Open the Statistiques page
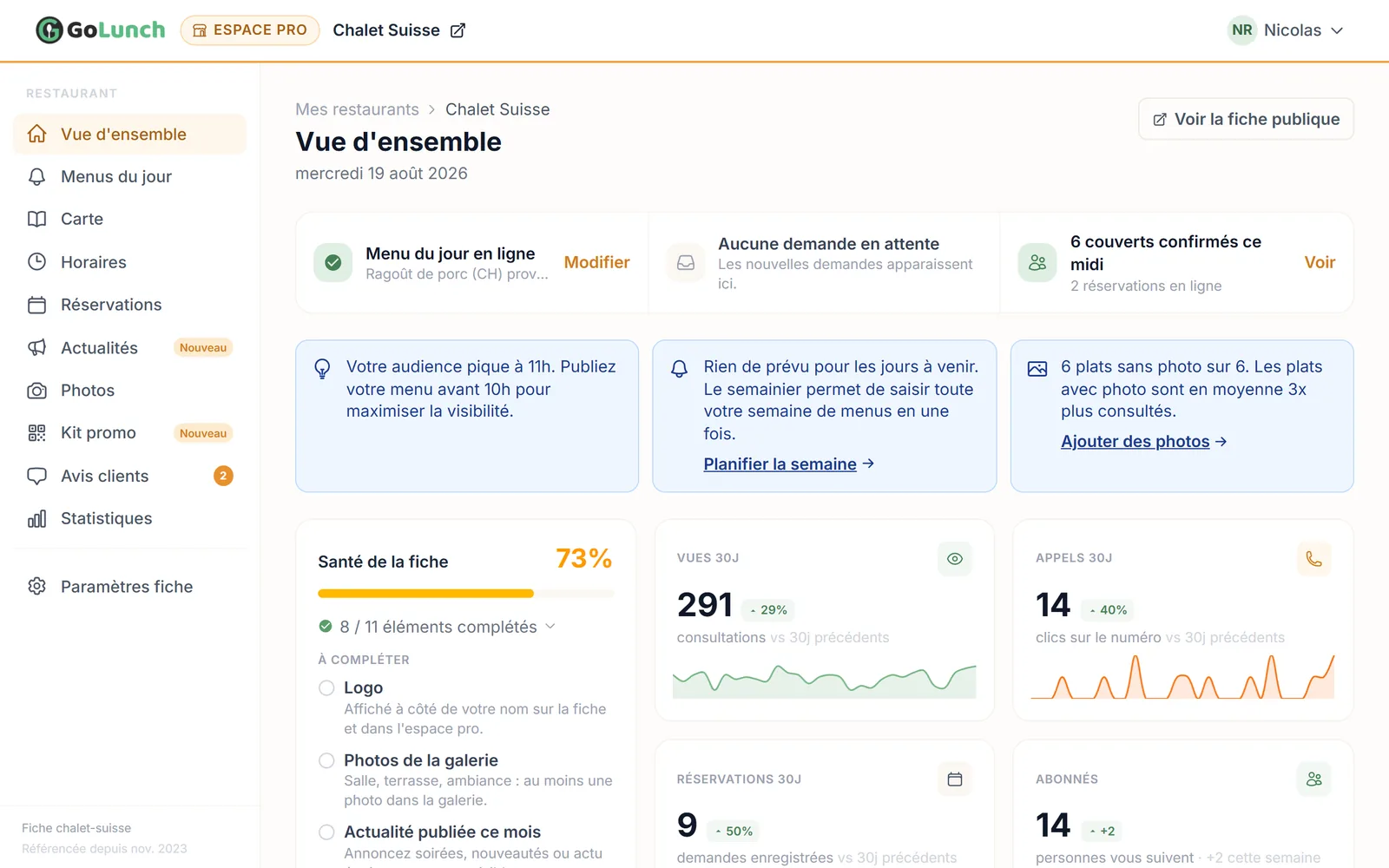1389x868 pixels. click(x=130, y=518)
